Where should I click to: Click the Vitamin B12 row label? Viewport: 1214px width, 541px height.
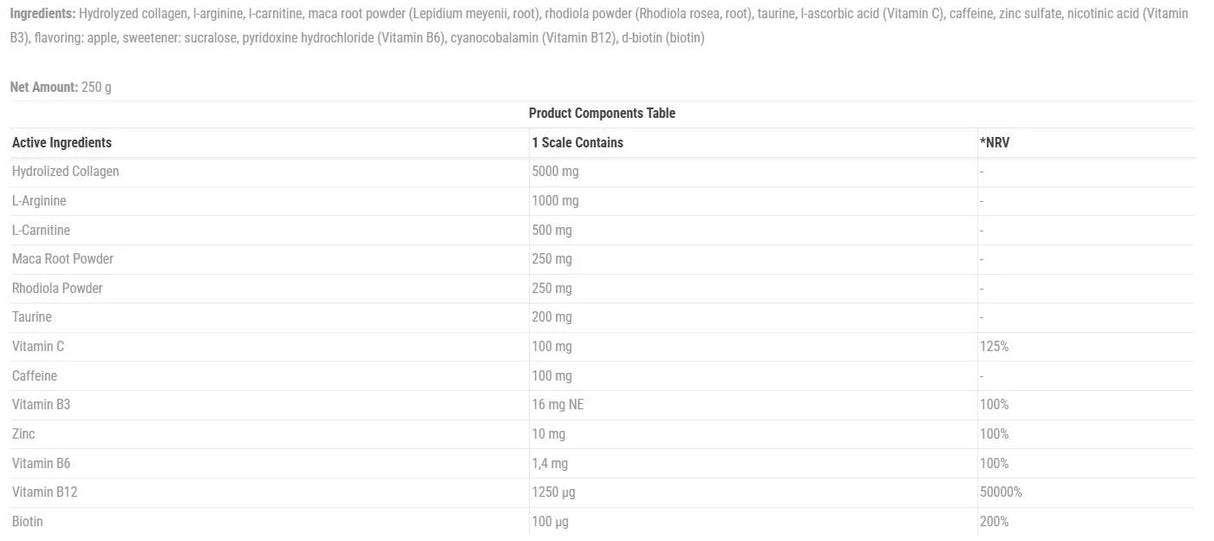click(x=44, y=492)
